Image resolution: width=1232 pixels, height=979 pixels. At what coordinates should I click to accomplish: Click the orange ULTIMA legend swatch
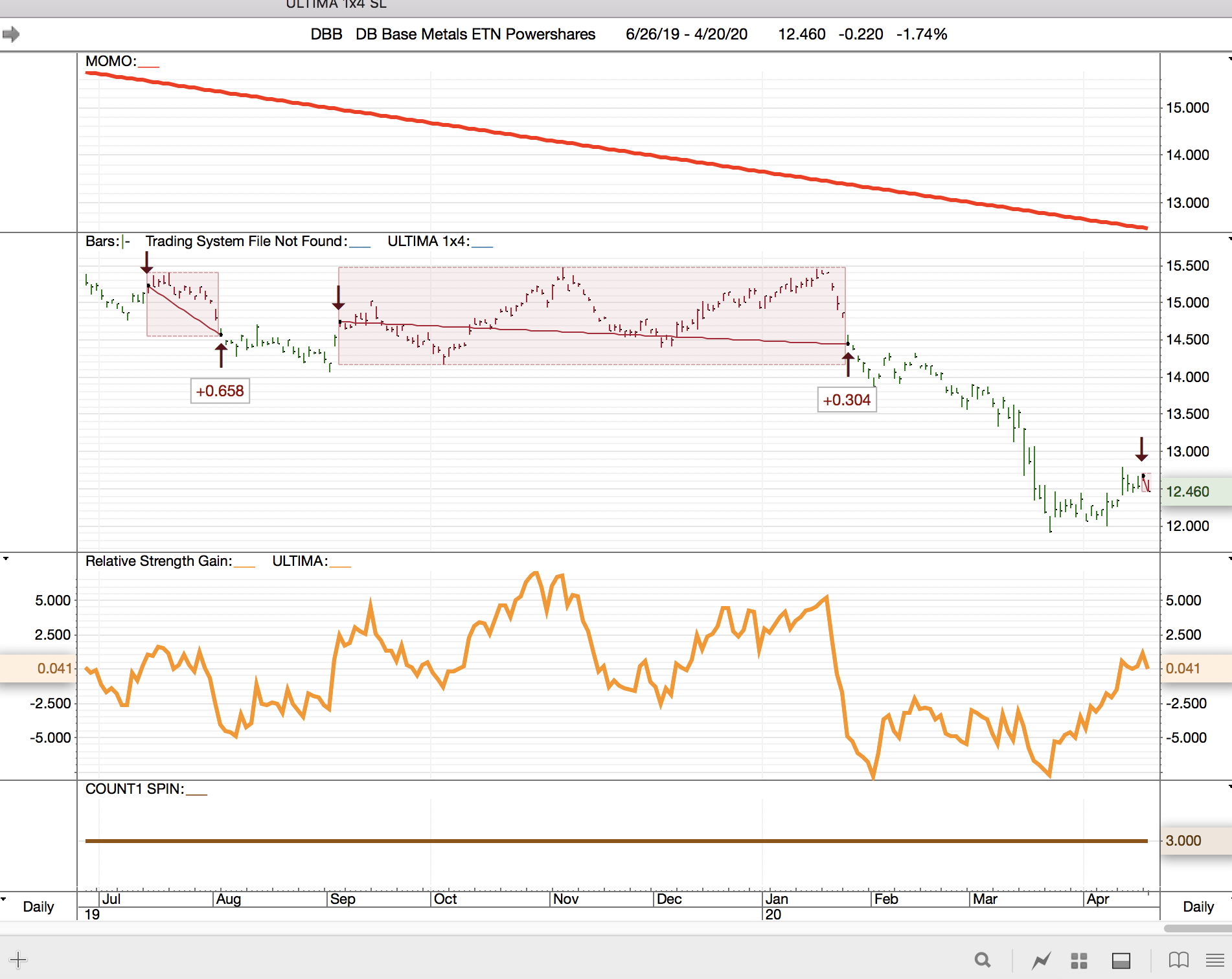341,566
